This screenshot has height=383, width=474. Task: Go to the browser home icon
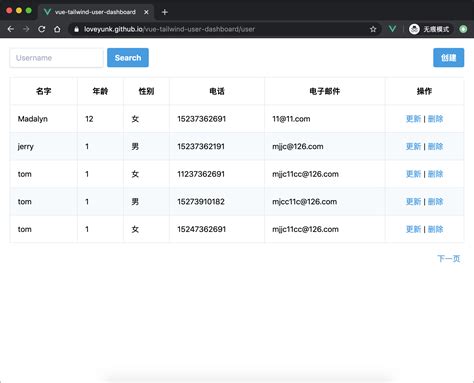[x=57, y=29]
